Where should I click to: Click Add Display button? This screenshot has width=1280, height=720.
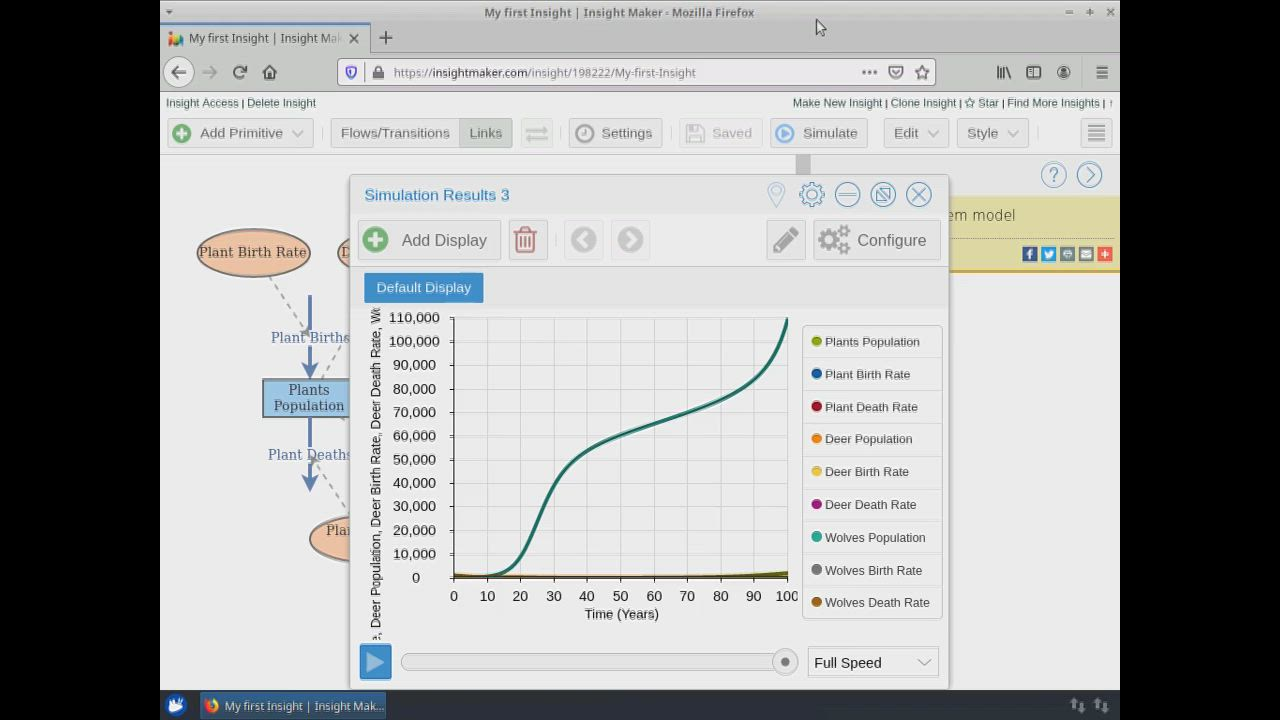pyautogui.click(x=429, y=240)
